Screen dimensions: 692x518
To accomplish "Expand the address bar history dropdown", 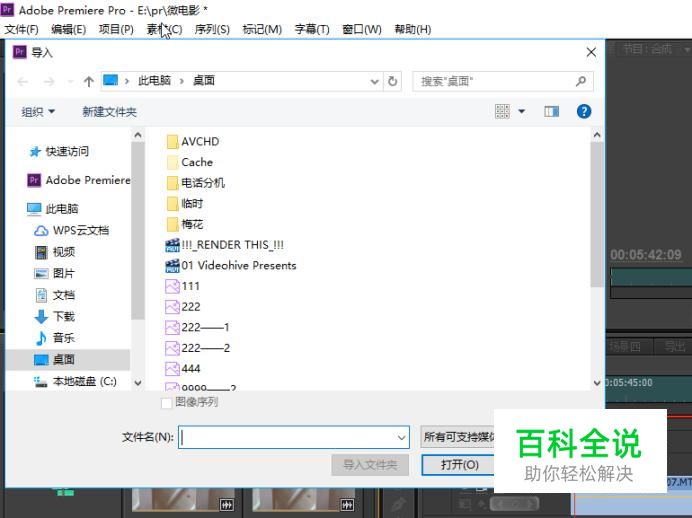I will point(374,82).
